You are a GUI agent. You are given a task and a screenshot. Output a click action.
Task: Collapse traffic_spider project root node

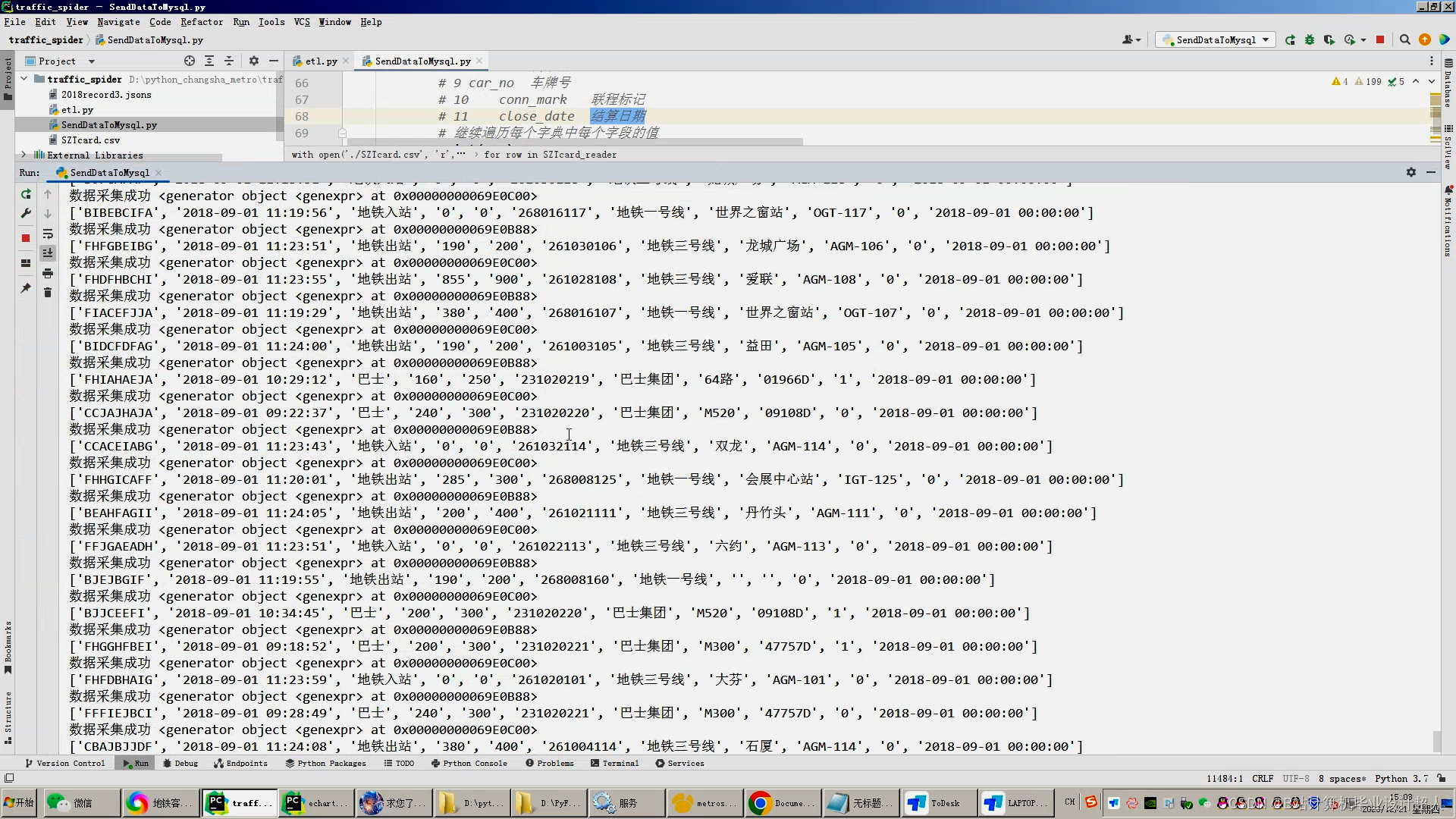[x=24, y=79]
